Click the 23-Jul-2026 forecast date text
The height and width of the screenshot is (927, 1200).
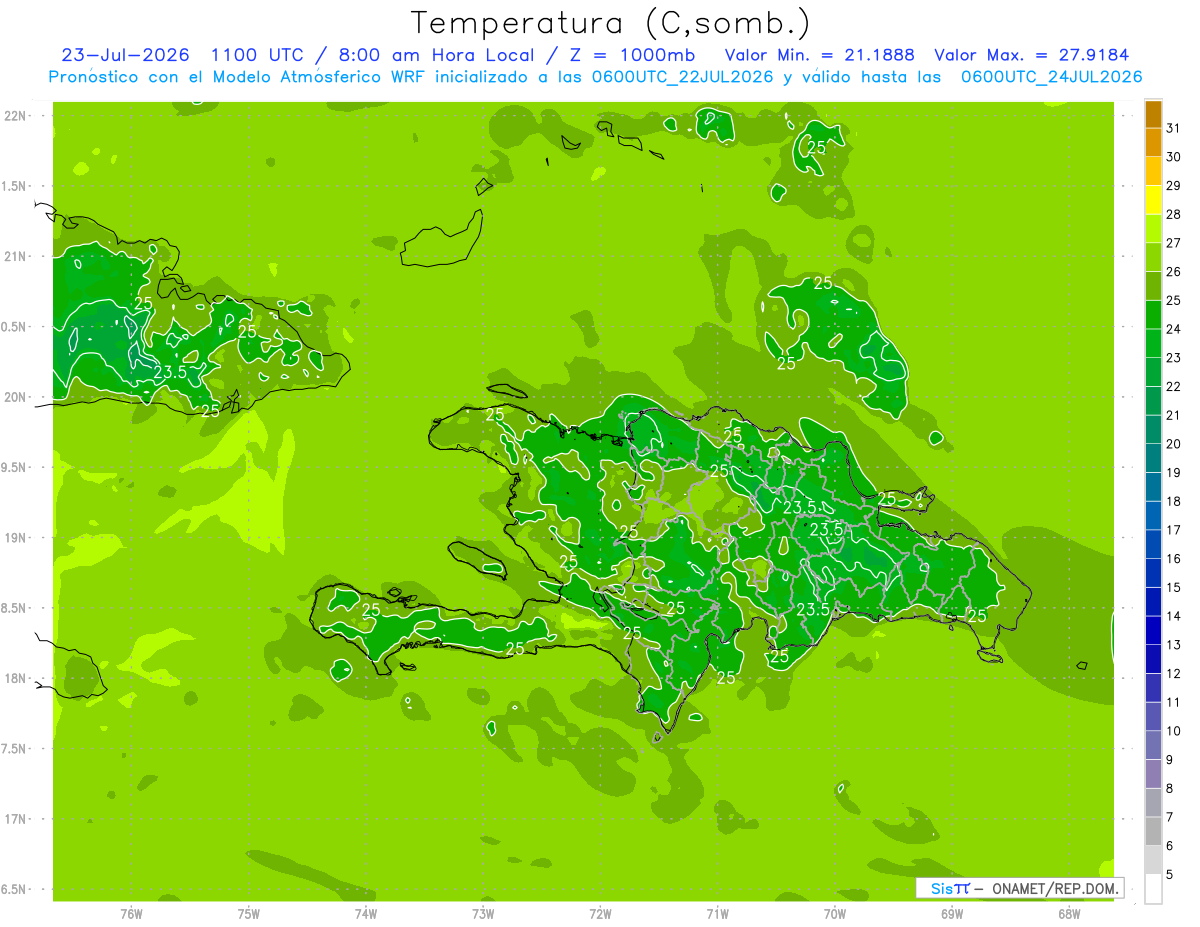(126, 55)
